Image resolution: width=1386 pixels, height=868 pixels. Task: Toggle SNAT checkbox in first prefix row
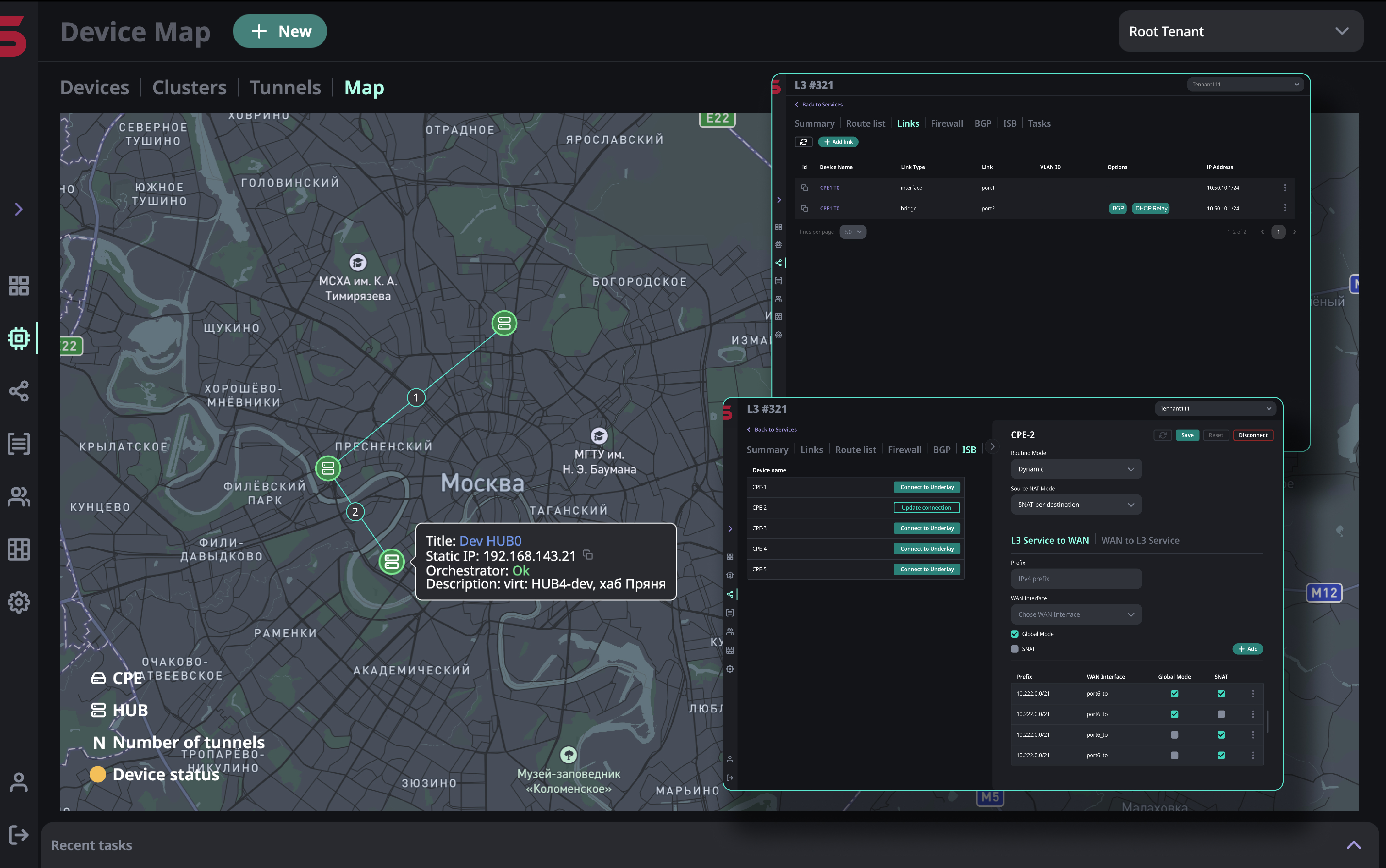1221,693
